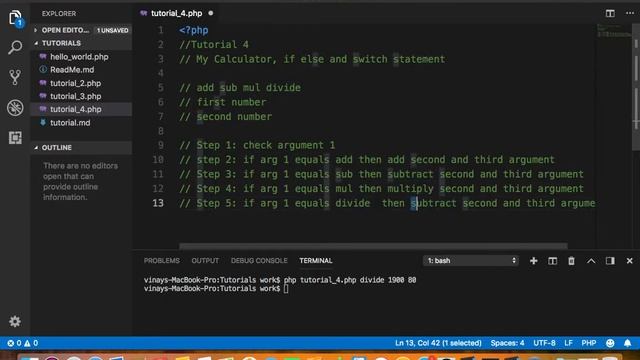The height and width of the screenshot is (360, 640).
Task: Open tutorial_3.php in the explorer
Action: point(76,96)
